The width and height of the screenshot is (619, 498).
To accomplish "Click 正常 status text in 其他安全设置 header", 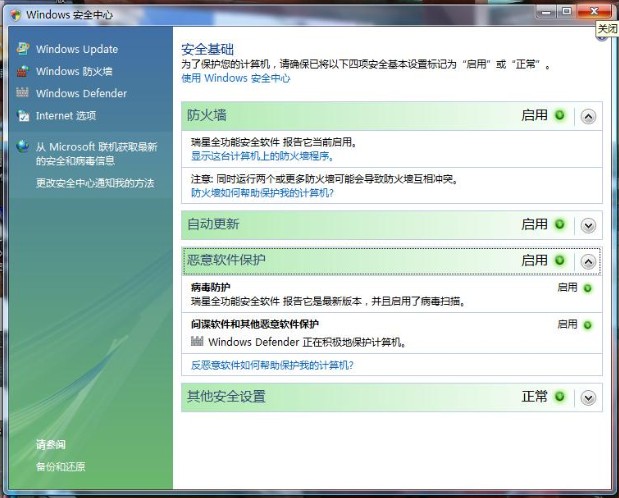I will point(535,396).
